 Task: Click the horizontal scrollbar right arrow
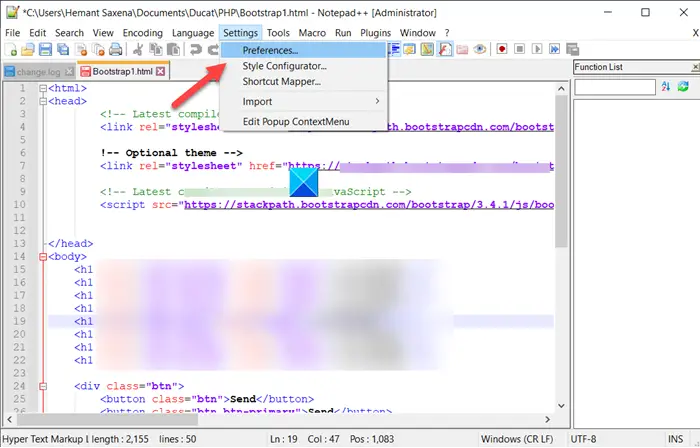tap(547, 419)
